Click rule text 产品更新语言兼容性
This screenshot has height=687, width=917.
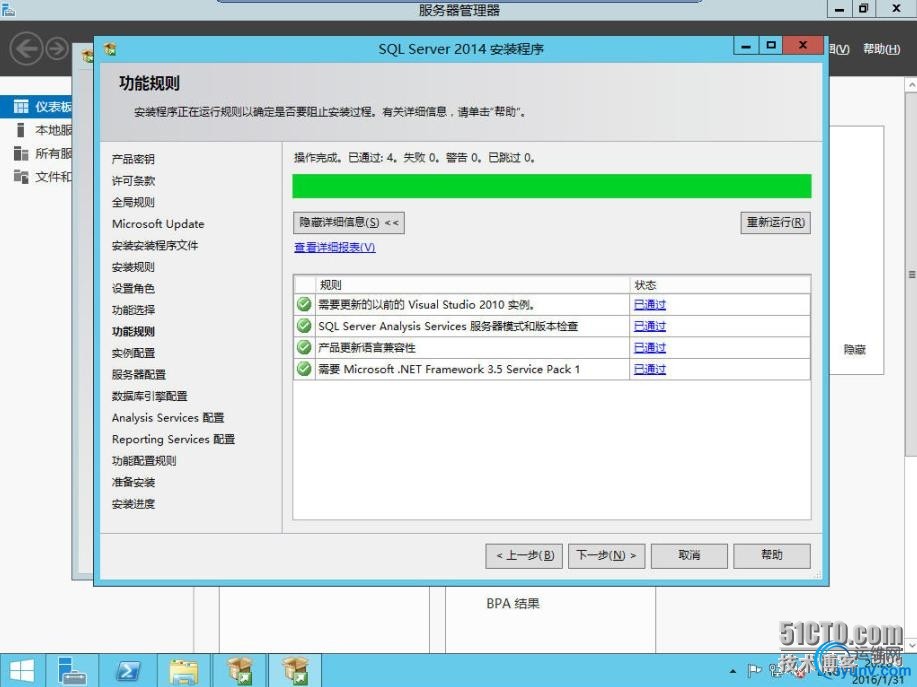coord(367,348)
